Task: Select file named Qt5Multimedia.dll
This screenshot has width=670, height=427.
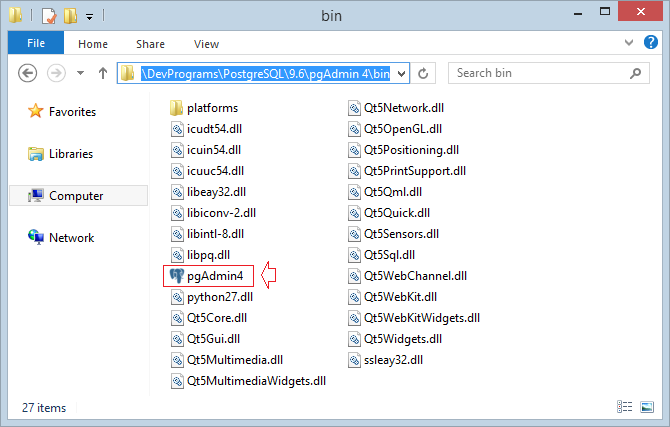Action: tap(235, 360)
